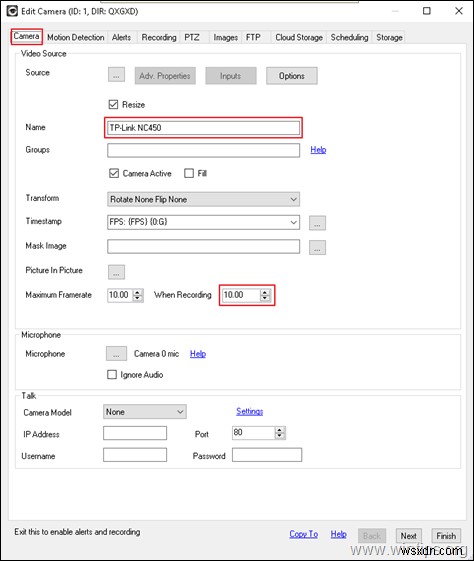Click the Mask Image path field
The width and height of the screenshot is (474, 561).
(203, 247)
